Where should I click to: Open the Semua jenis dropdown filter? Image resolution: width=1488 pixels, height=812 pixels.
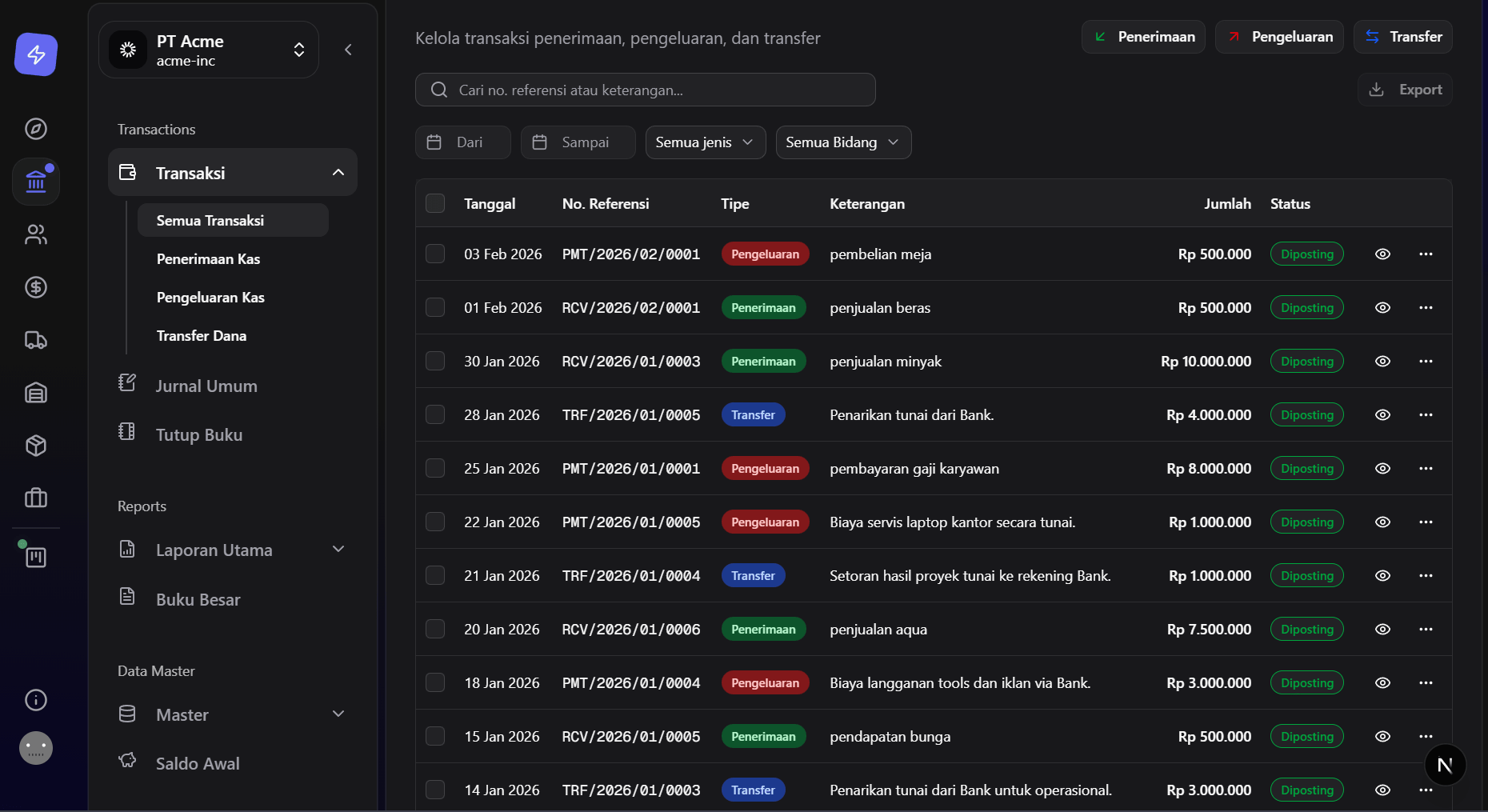click(705, 142)
